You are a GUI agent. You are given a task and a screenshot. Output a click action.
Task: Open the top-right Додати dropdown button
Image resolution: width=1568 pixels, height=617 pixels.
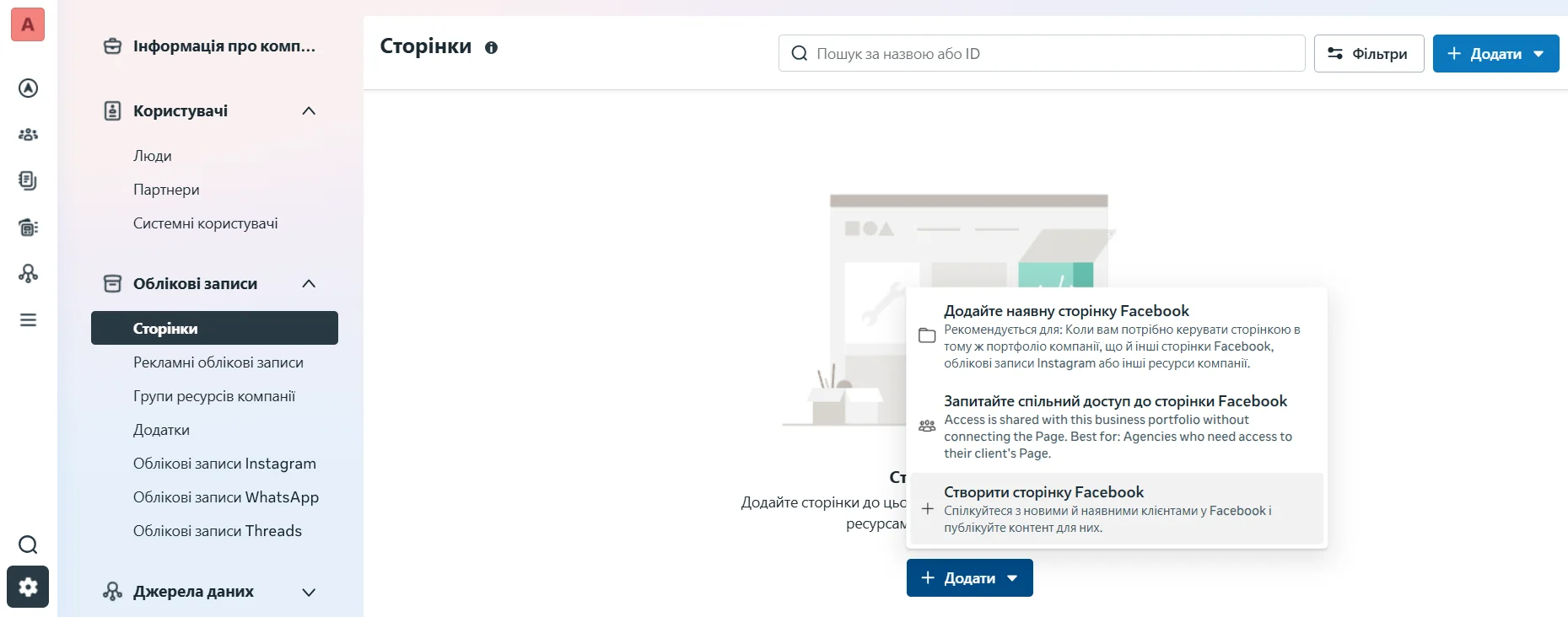coord(1495,53)
